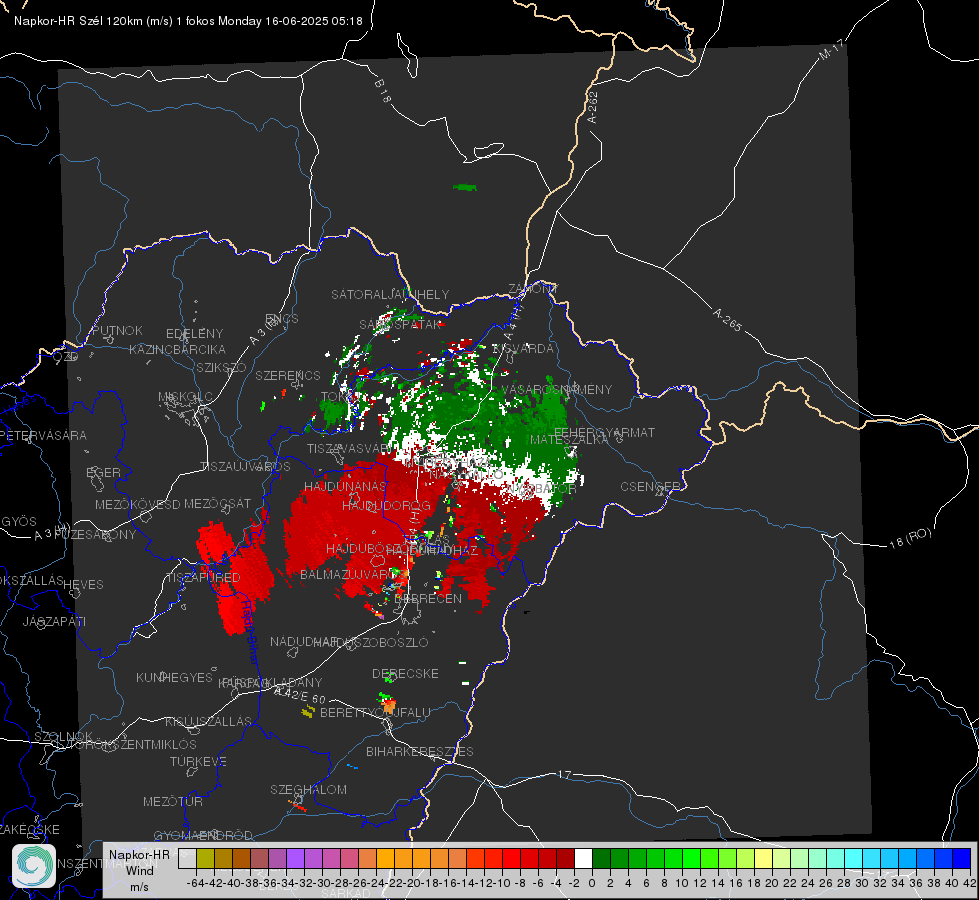Click the radar title and timestamp text
979x900 pixels.
point(188,21)
